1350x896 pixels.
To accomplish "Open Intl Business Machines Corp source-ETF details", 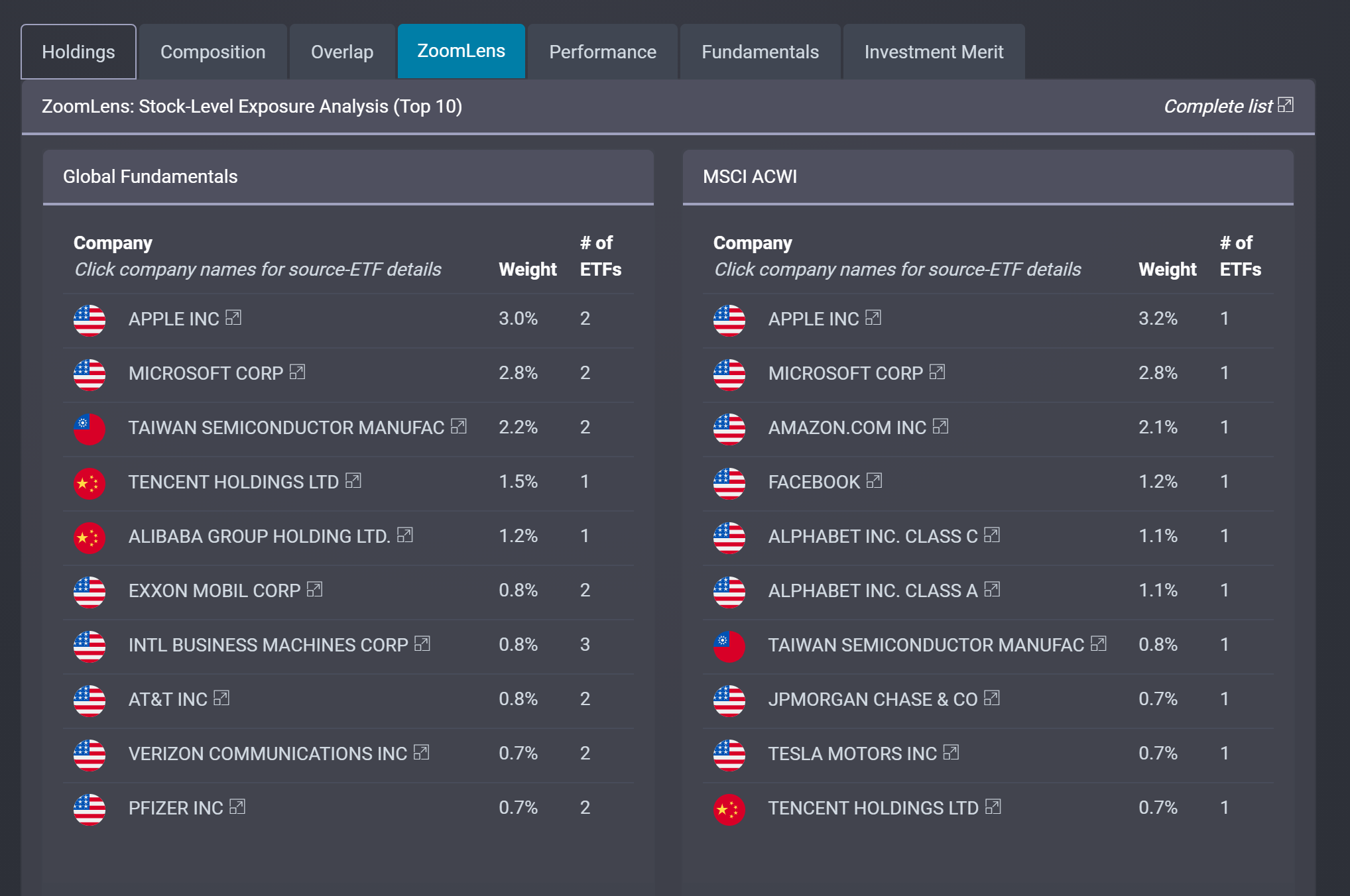I will click(x=268, y=645).
